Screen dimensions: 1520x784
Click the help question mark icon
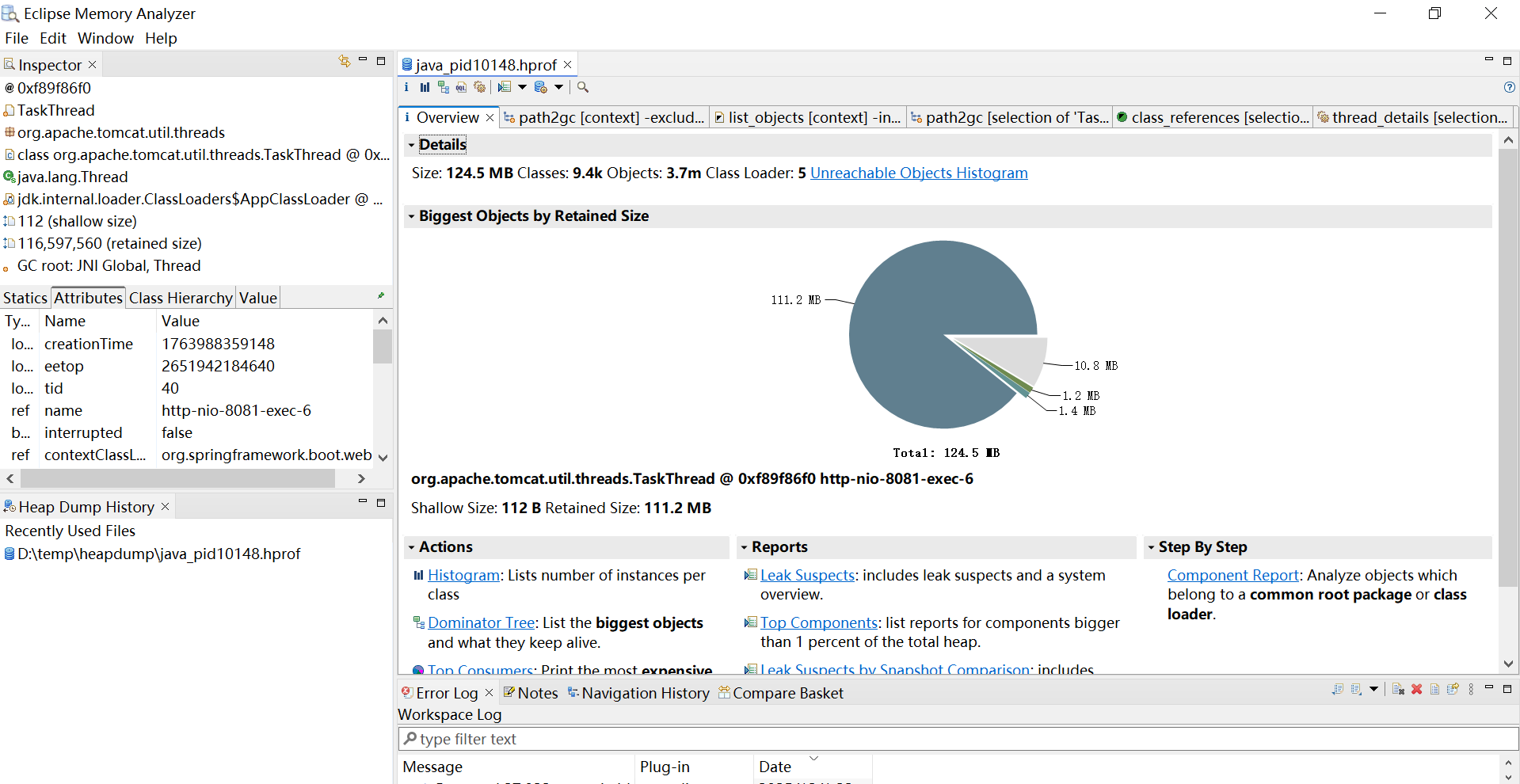pyautogui.click(x=1510, y=87)
